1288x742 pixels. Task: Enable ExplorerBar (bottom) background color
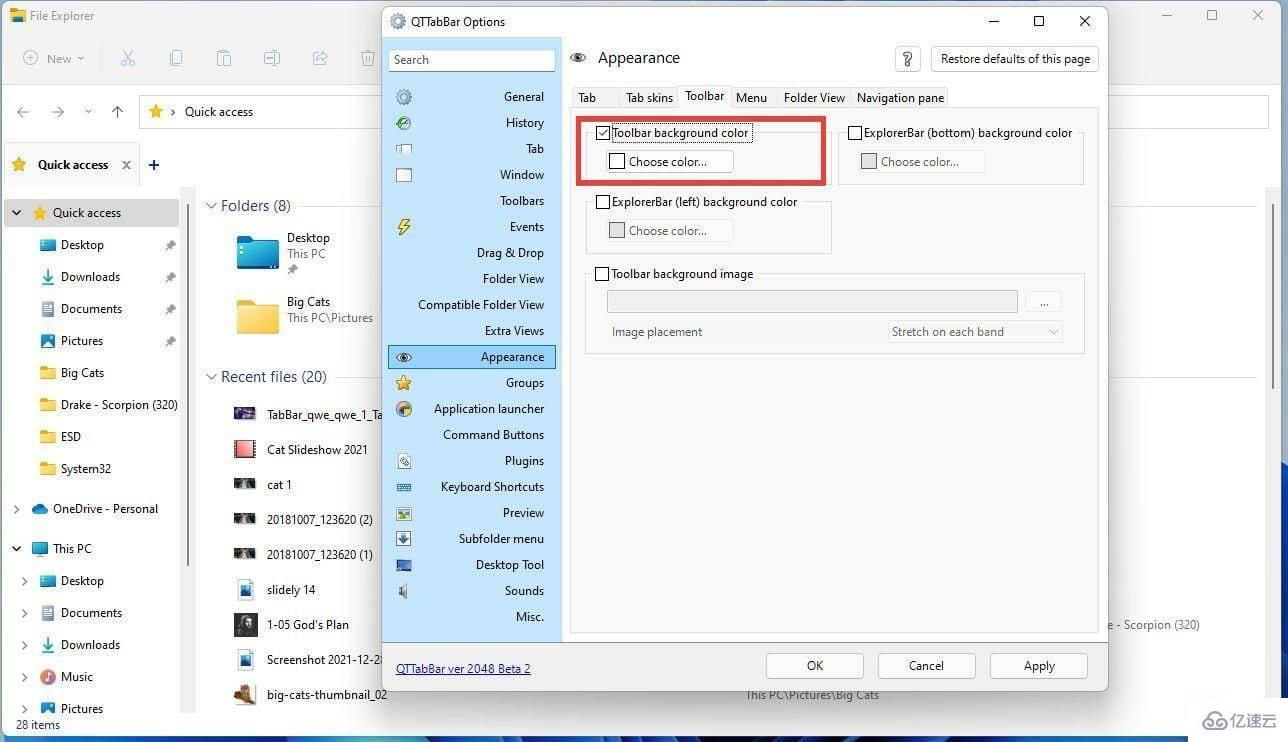(x=855, y=133)
